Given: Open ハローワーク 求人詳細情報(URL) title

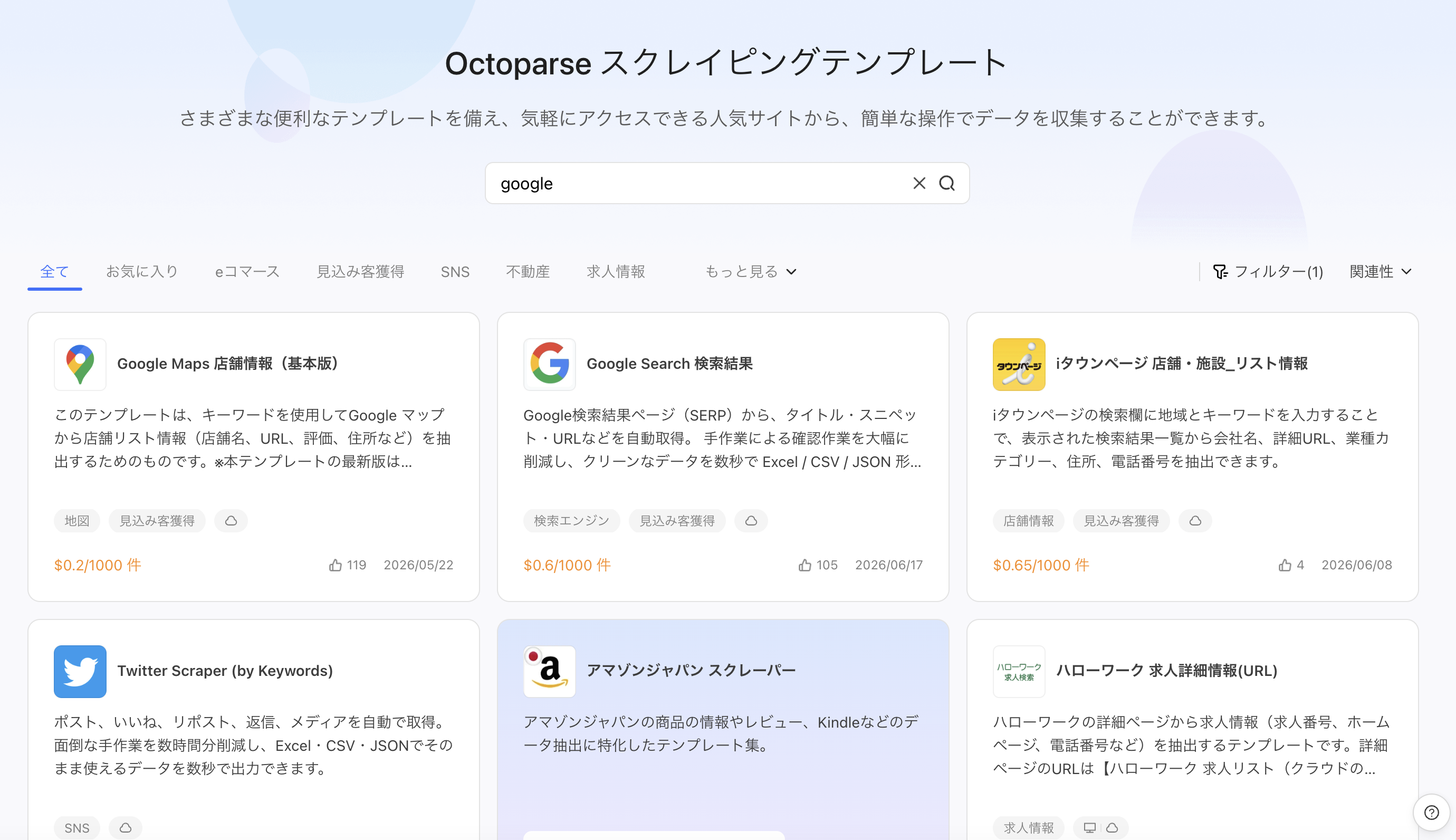Looking at the screenshot, I should [x=1166, y=671].
